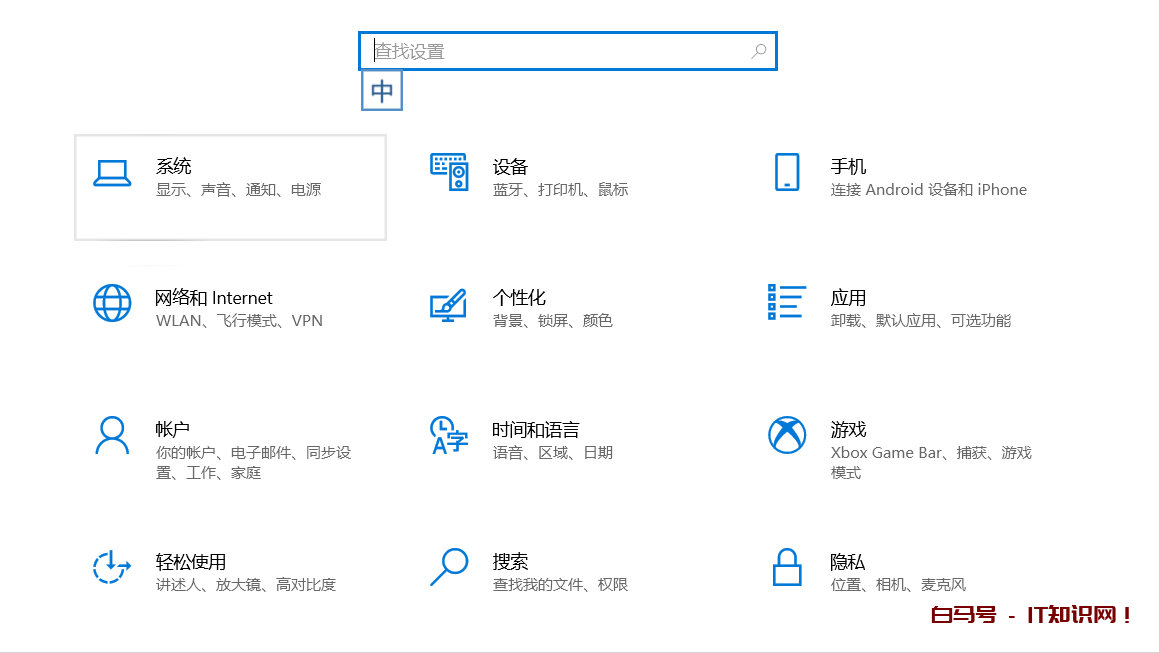Click the clock-and-letter icon for 时间和语言
1159x653 pixels.
coord(449,435)
